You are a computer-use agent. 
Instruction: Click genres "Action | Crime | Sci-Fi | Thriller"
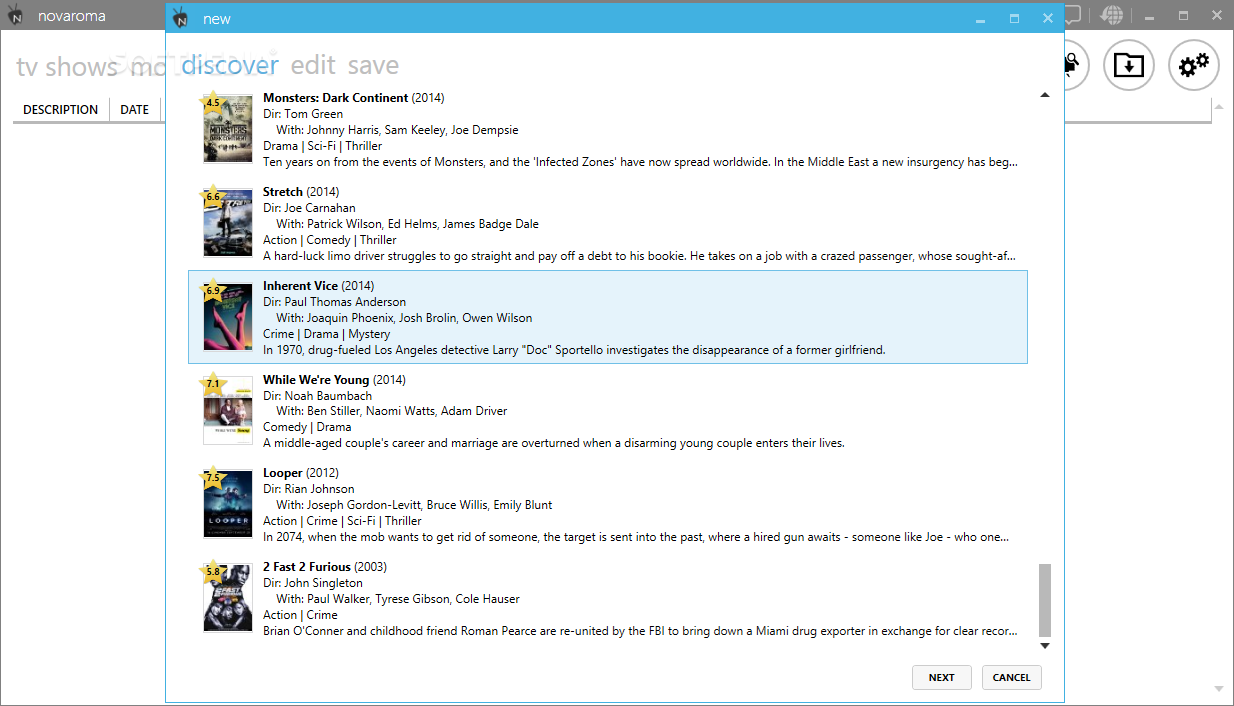[342, 521]
